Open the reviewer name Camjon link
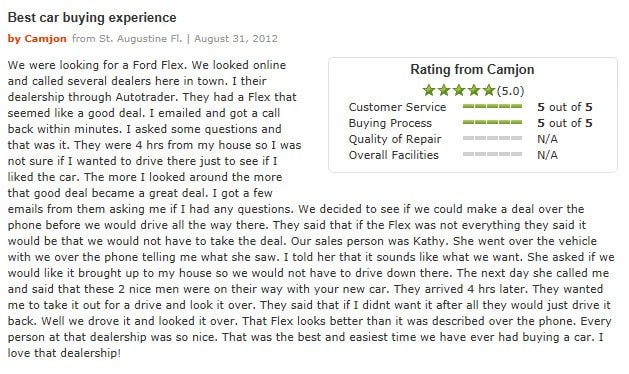Screen dimensions: 629x374 [45, 39]
